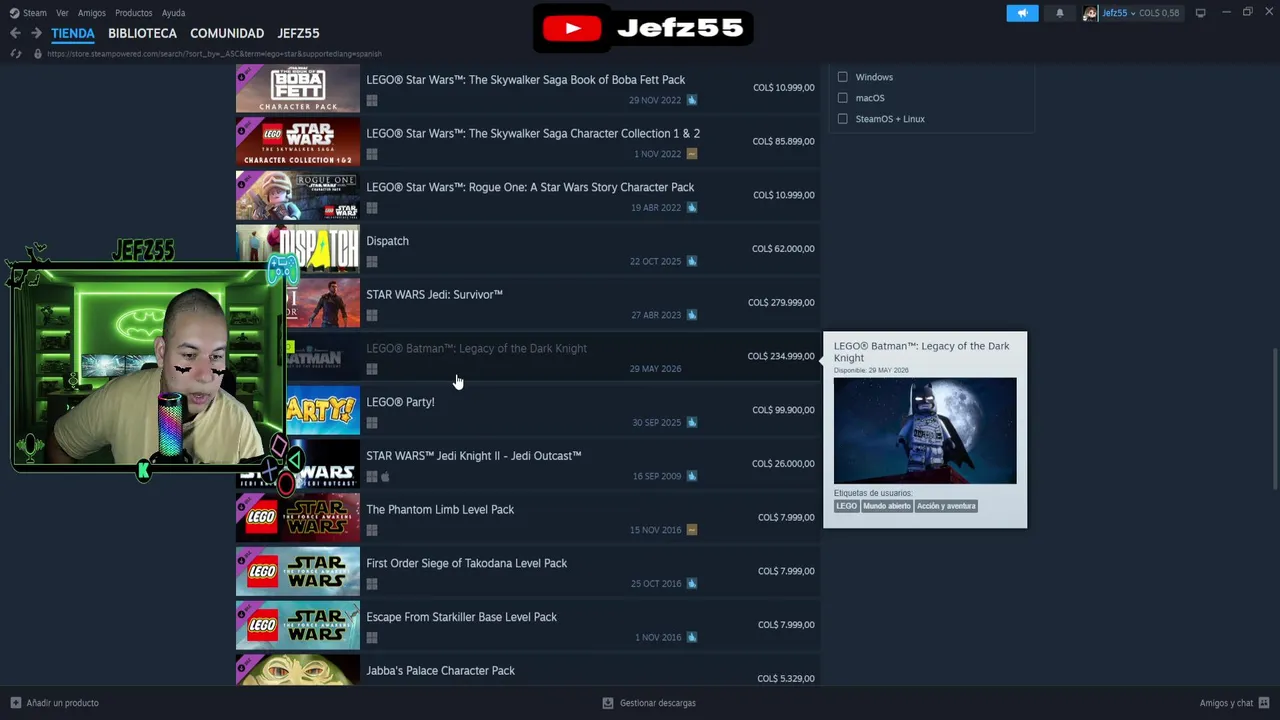The width and height of the screenshot is (1280, 720).
Task: Switch to the COMUNIDAD tab
Action: pyautogui.click(x=227, y=33)
